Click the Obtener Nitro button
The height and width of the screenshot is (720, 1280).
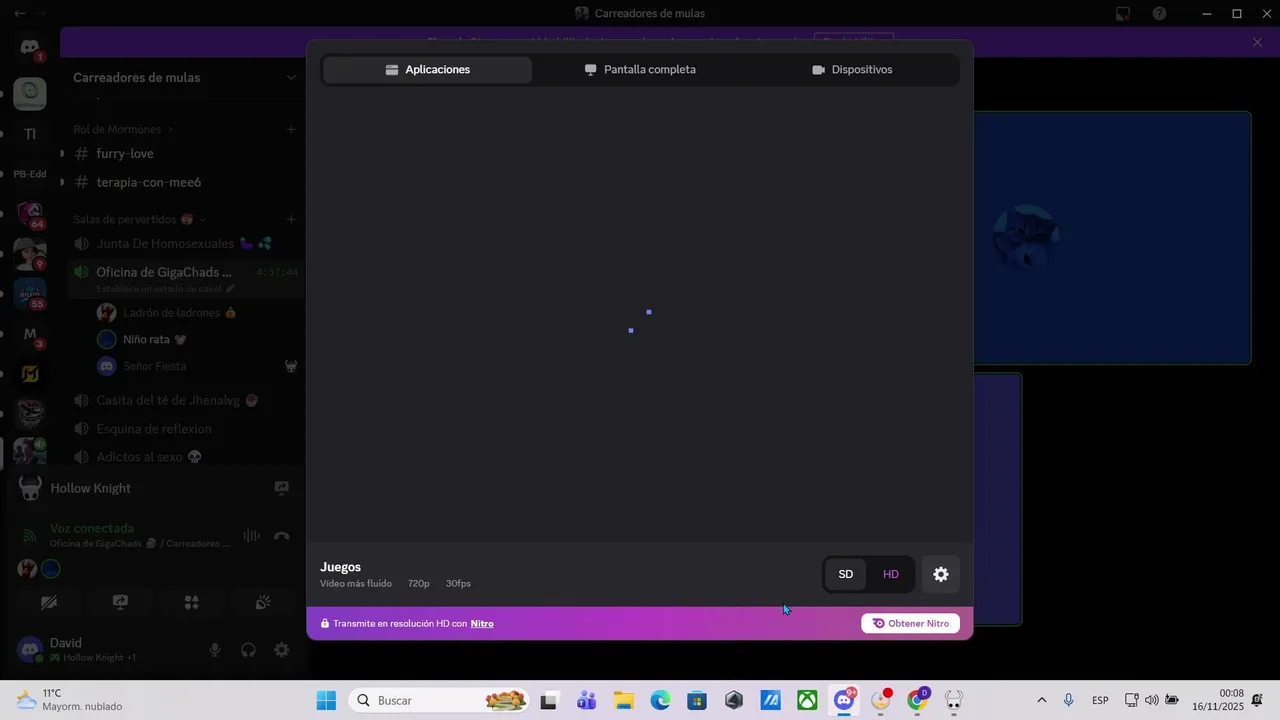(910, 623)
